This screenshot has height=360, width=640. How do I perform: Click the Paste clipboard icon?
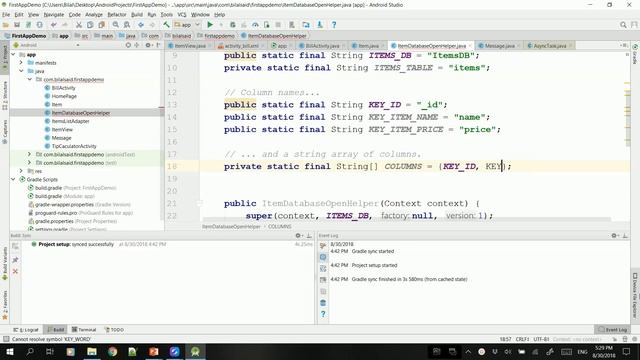[102, 25]
